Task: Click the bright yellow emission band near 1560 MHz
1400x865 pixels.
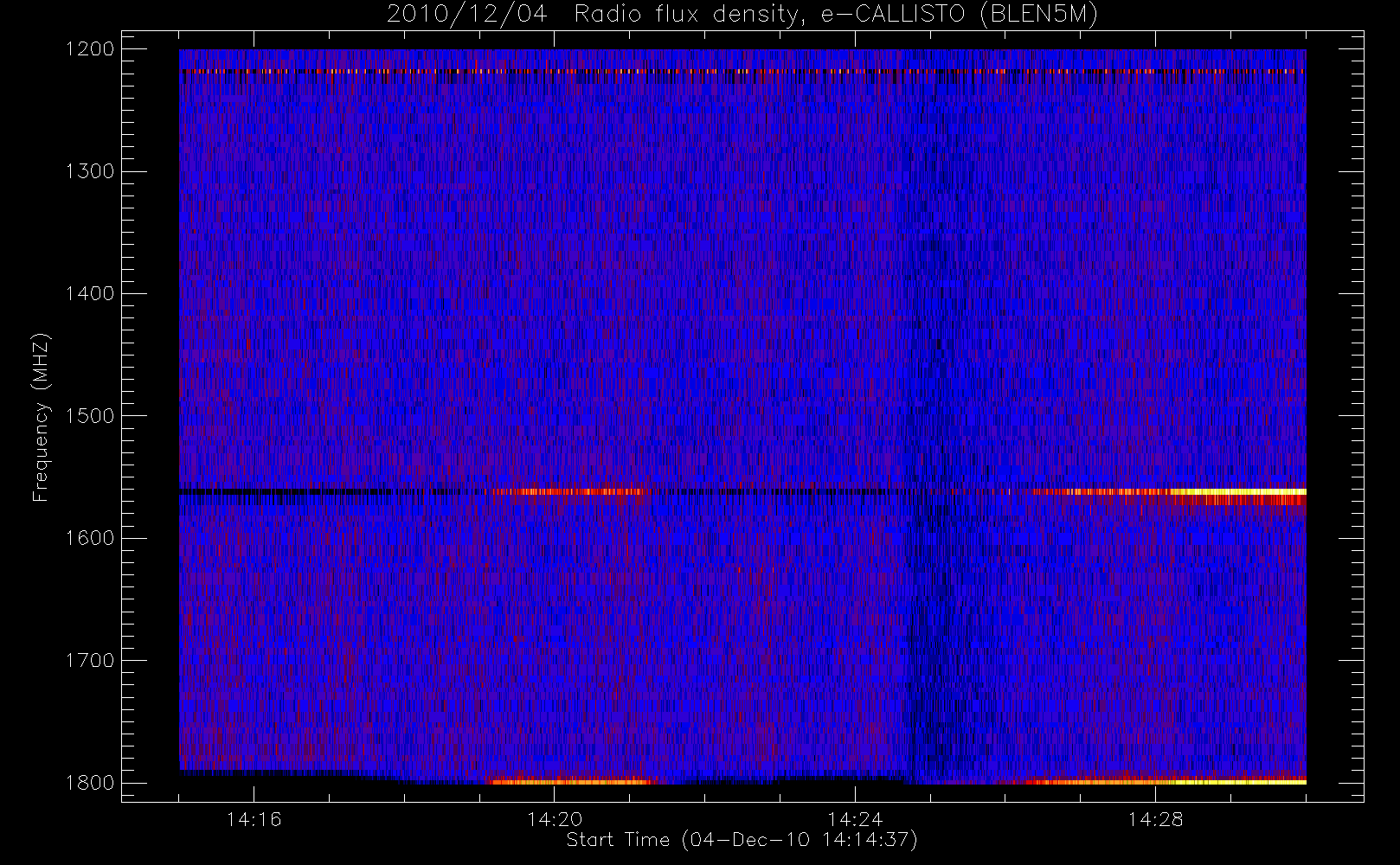Action: point(1237,491)
